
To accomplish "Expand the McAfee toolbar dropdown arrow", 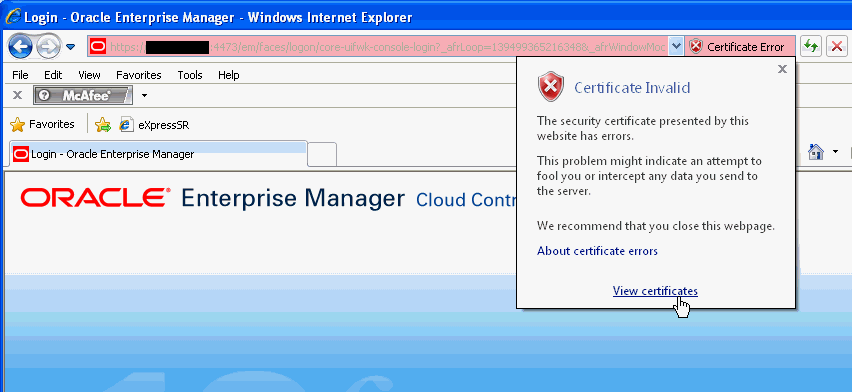I will click(x=144, y=96).
